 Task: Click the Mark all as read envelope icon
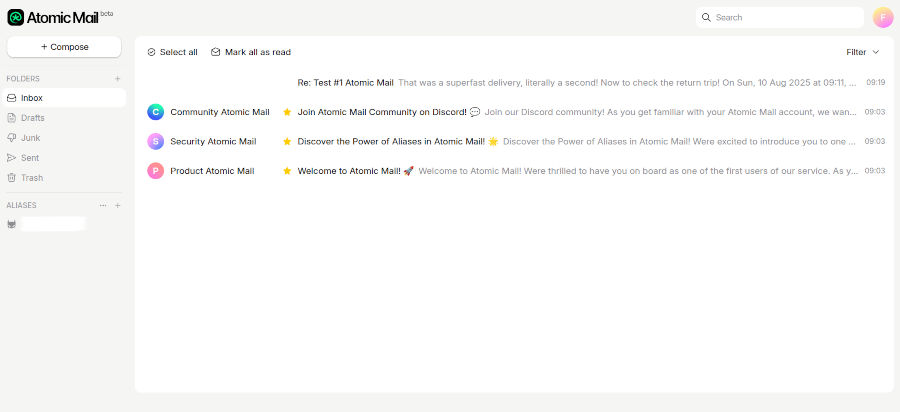(x=216, y=52)
